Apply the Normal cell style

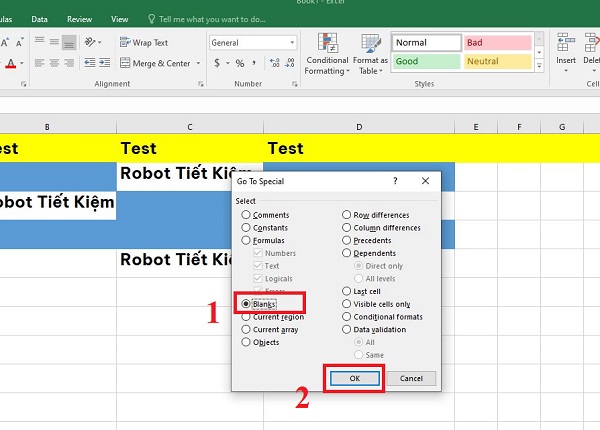[426, 42]
